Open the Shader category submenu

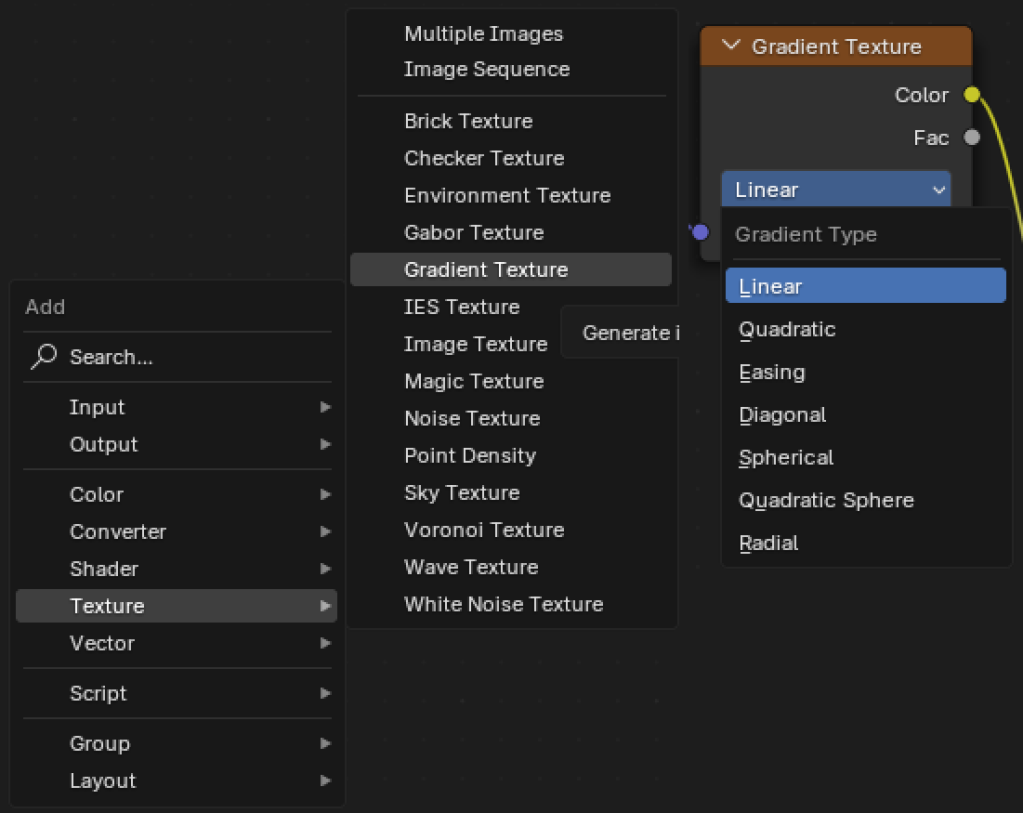click(104, 569)
